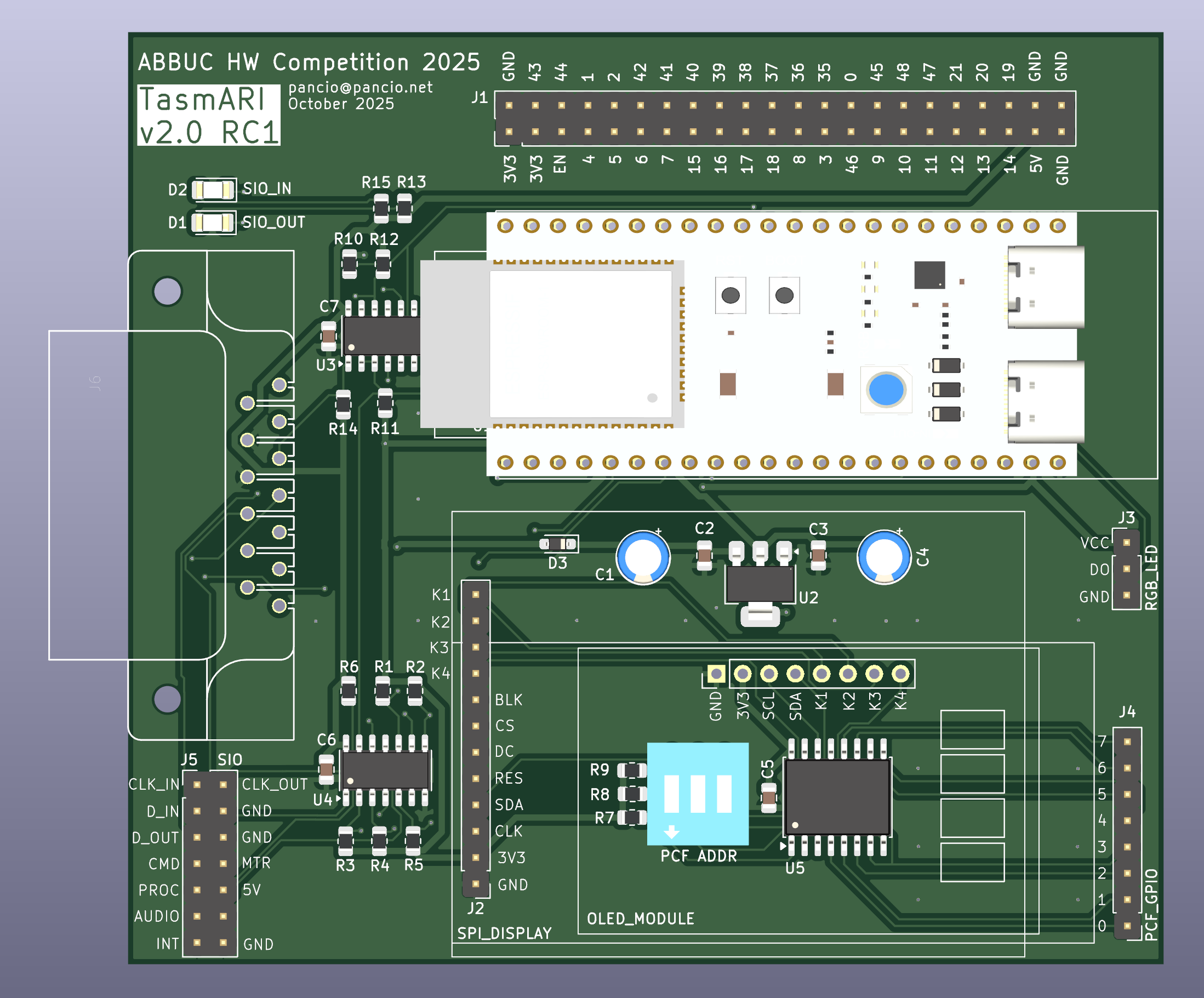Image resolution: width=1204 pixels, height=998 pixels.
Task: Click the U2 voltage regulator
Action: click(x=760, y=584)
